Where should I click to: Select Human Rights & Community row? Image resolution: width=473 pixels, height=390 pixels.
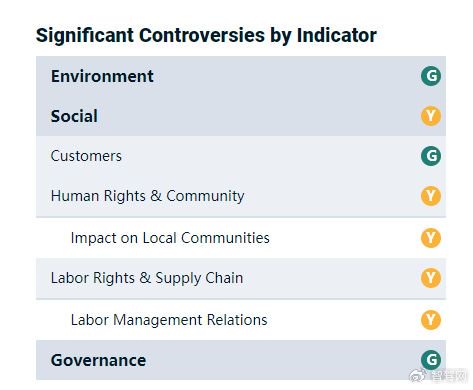[241, 196]
